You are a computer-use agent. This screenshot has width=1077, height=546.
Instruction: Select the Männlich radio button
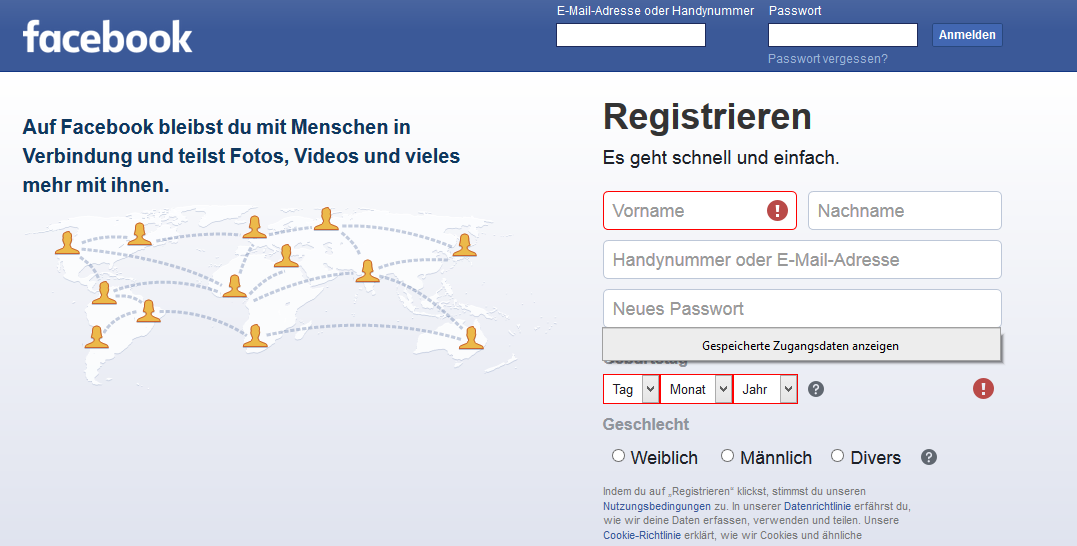point(727,456)
